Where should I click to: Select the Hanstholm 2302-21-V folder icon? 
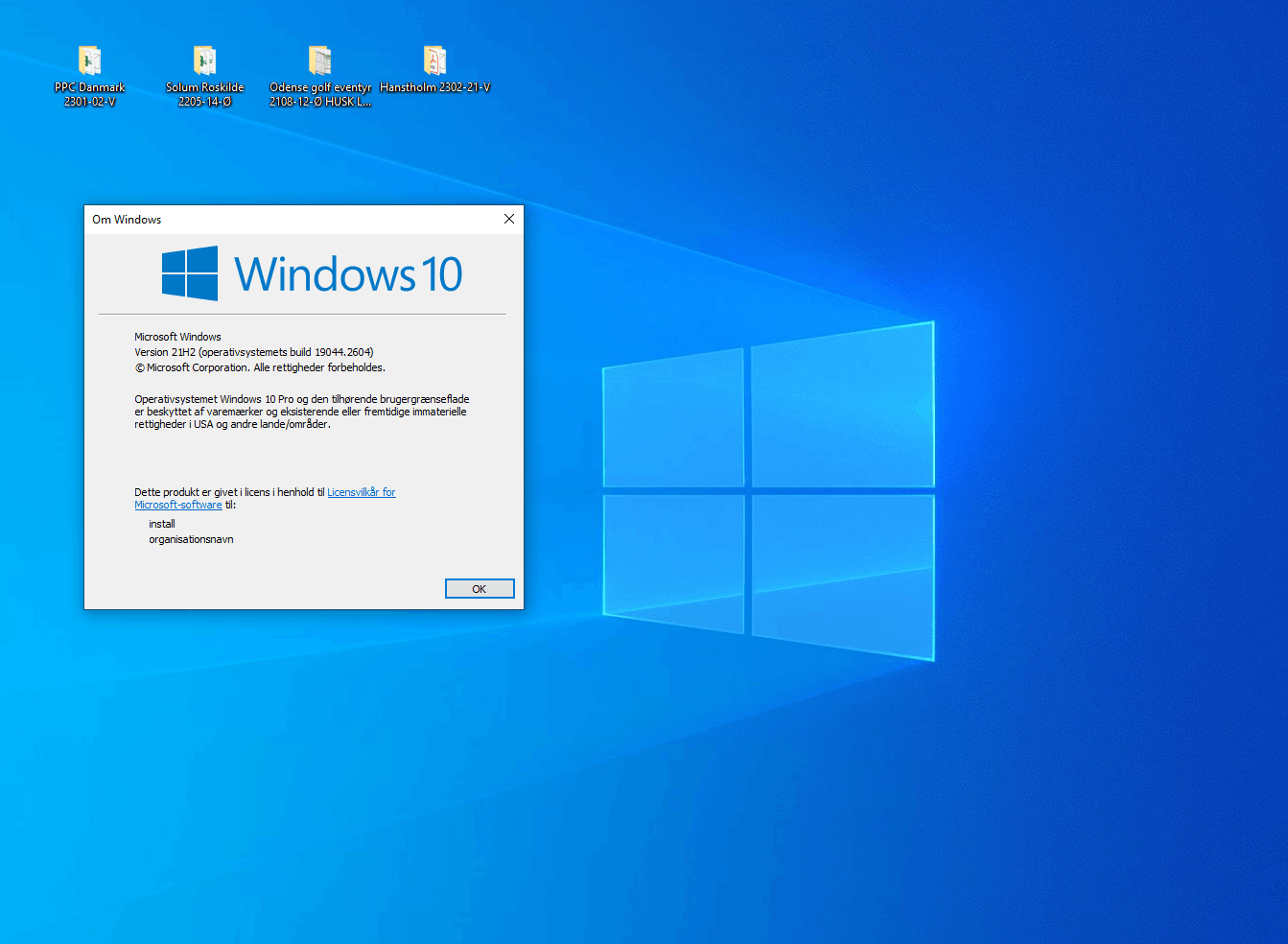pyautogui.click(x=434, y=61)
